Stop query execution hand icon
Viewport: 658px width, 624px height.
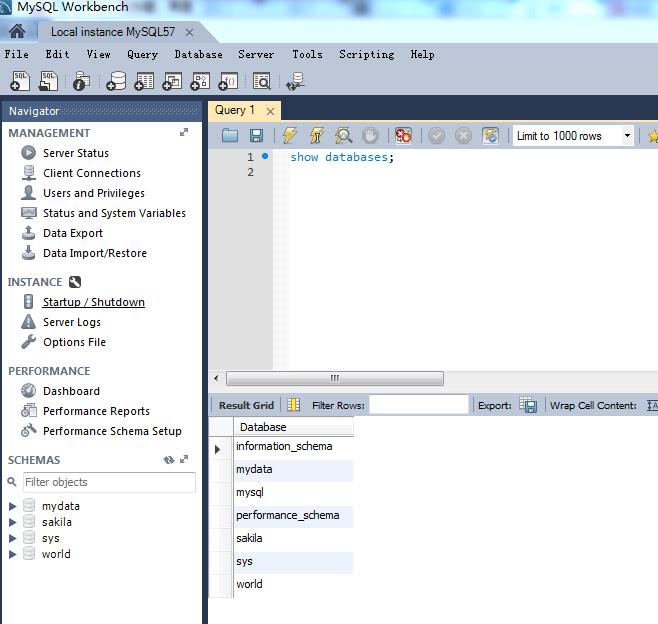click(370, 136)
